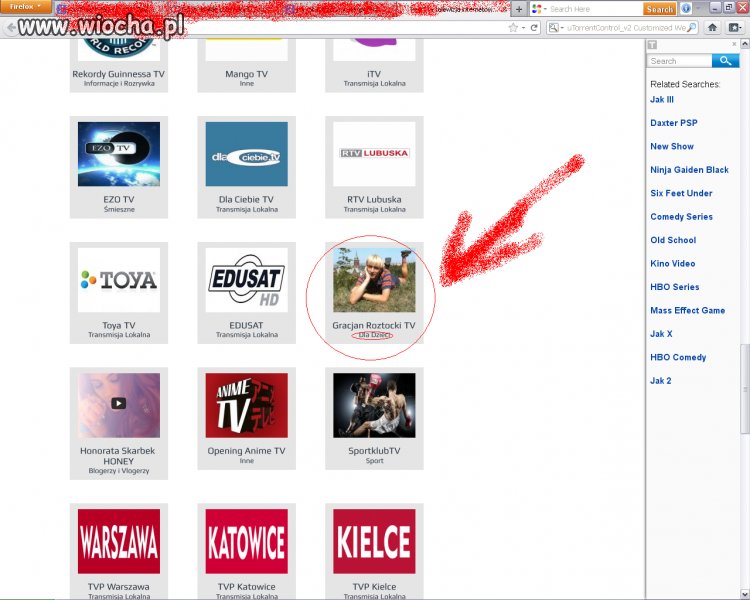Open the Dla Ciebie TV channel logo
Viewport: 750px width, 600px height.
coord(246,154)
